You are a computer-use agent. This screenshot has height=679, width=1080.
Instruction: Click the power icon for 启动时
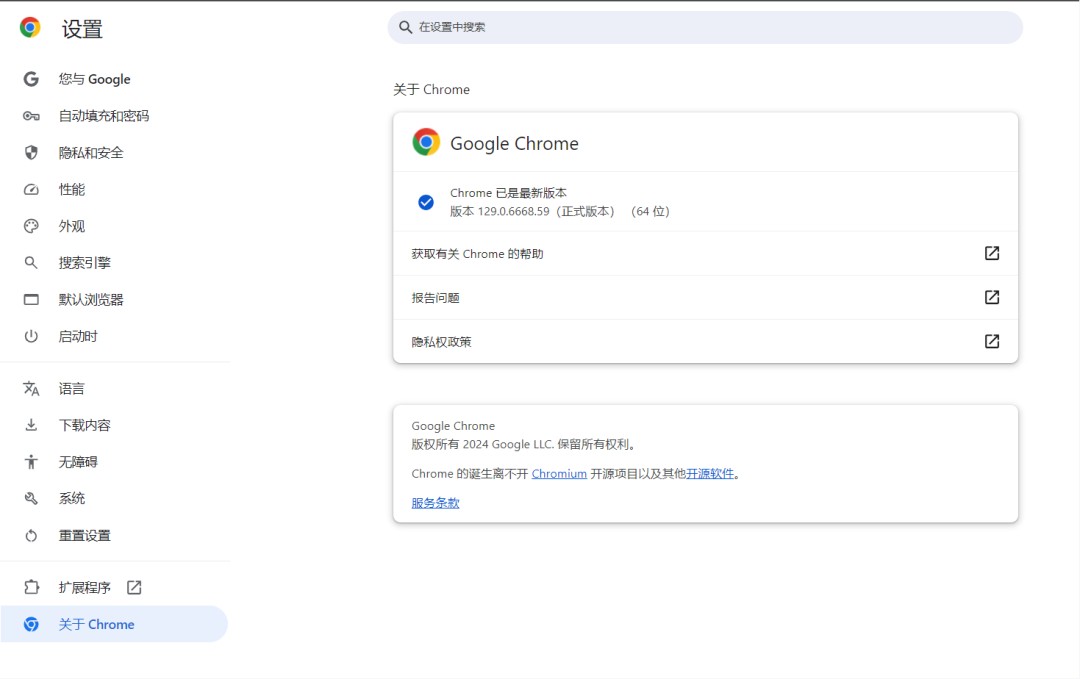(31, 336)
